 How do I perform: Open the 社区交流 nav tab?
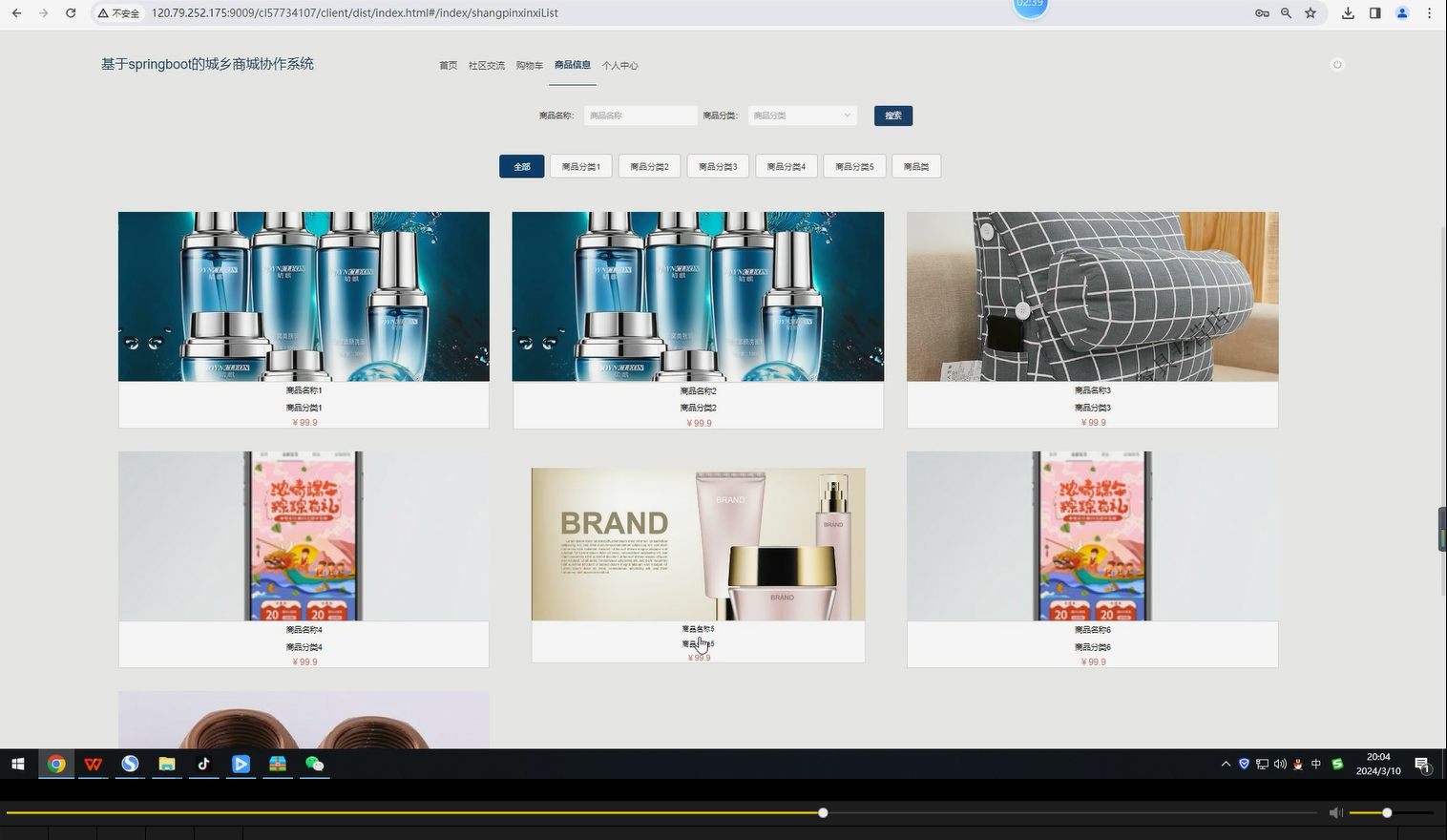click(487, 66)
